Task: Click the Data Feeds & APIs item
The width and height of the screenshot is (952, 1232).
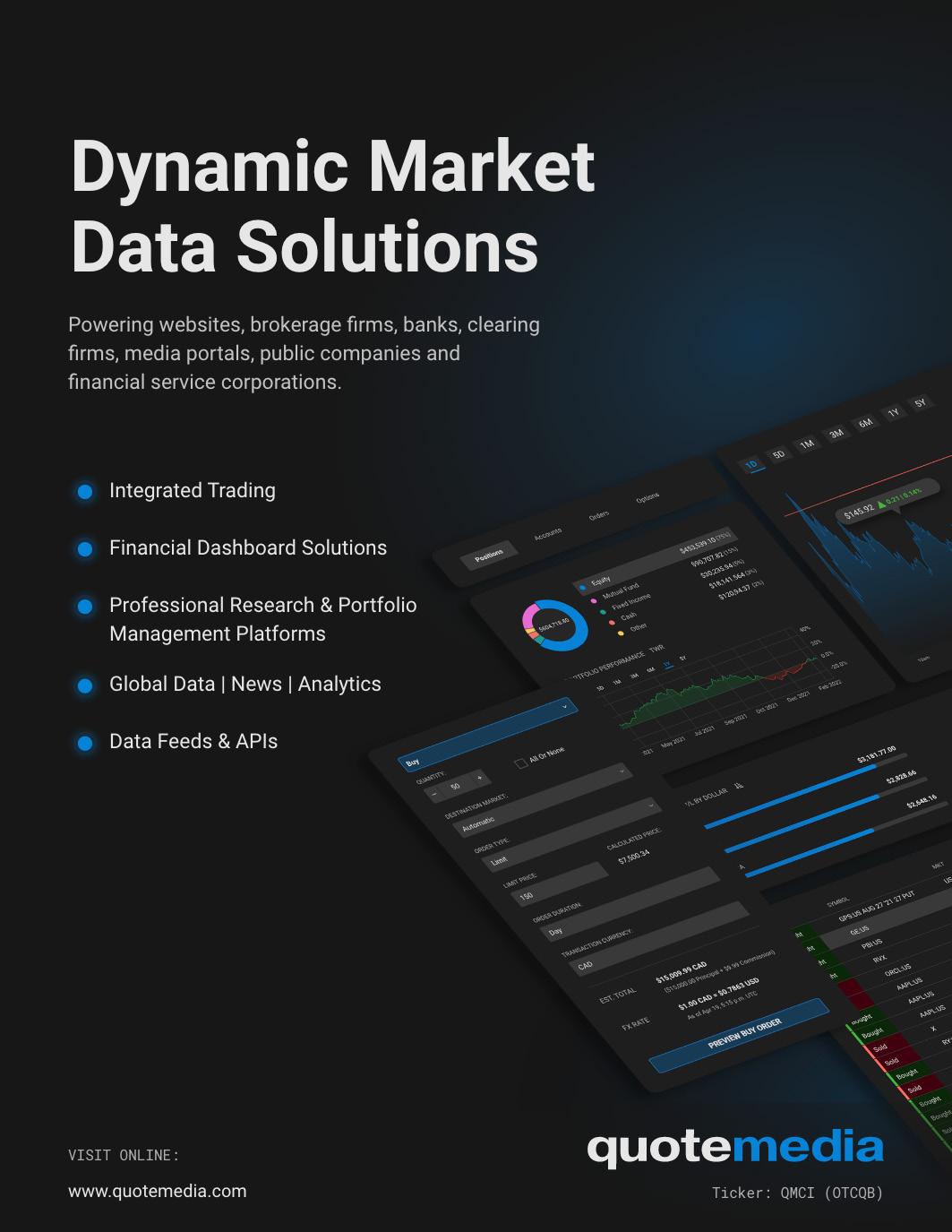Action: 193,741
